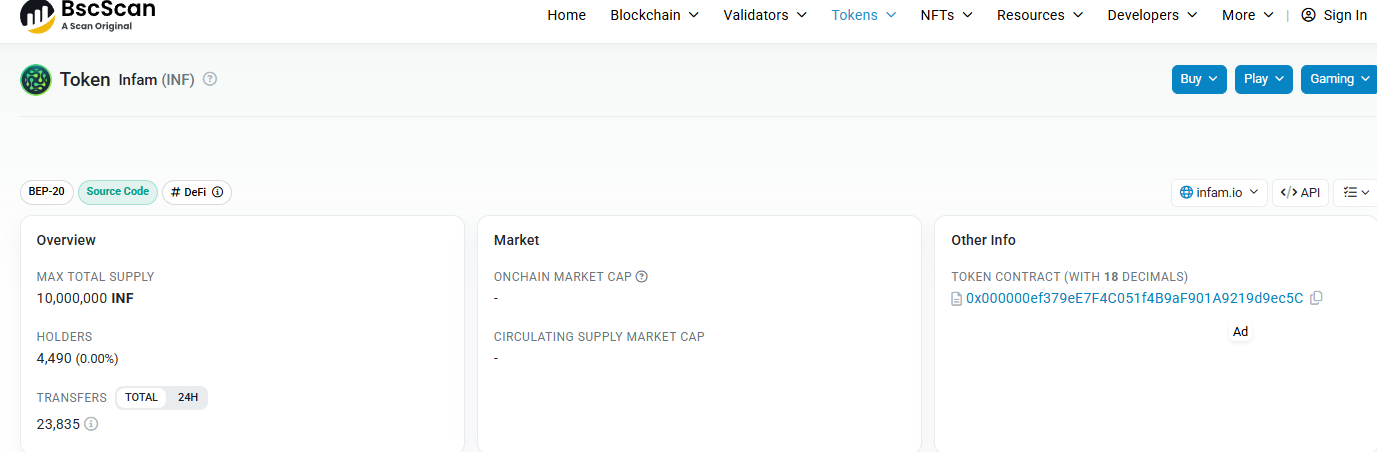Click the Sign In link
This screenshot has width=1377, height=452.
[1334, 15]
